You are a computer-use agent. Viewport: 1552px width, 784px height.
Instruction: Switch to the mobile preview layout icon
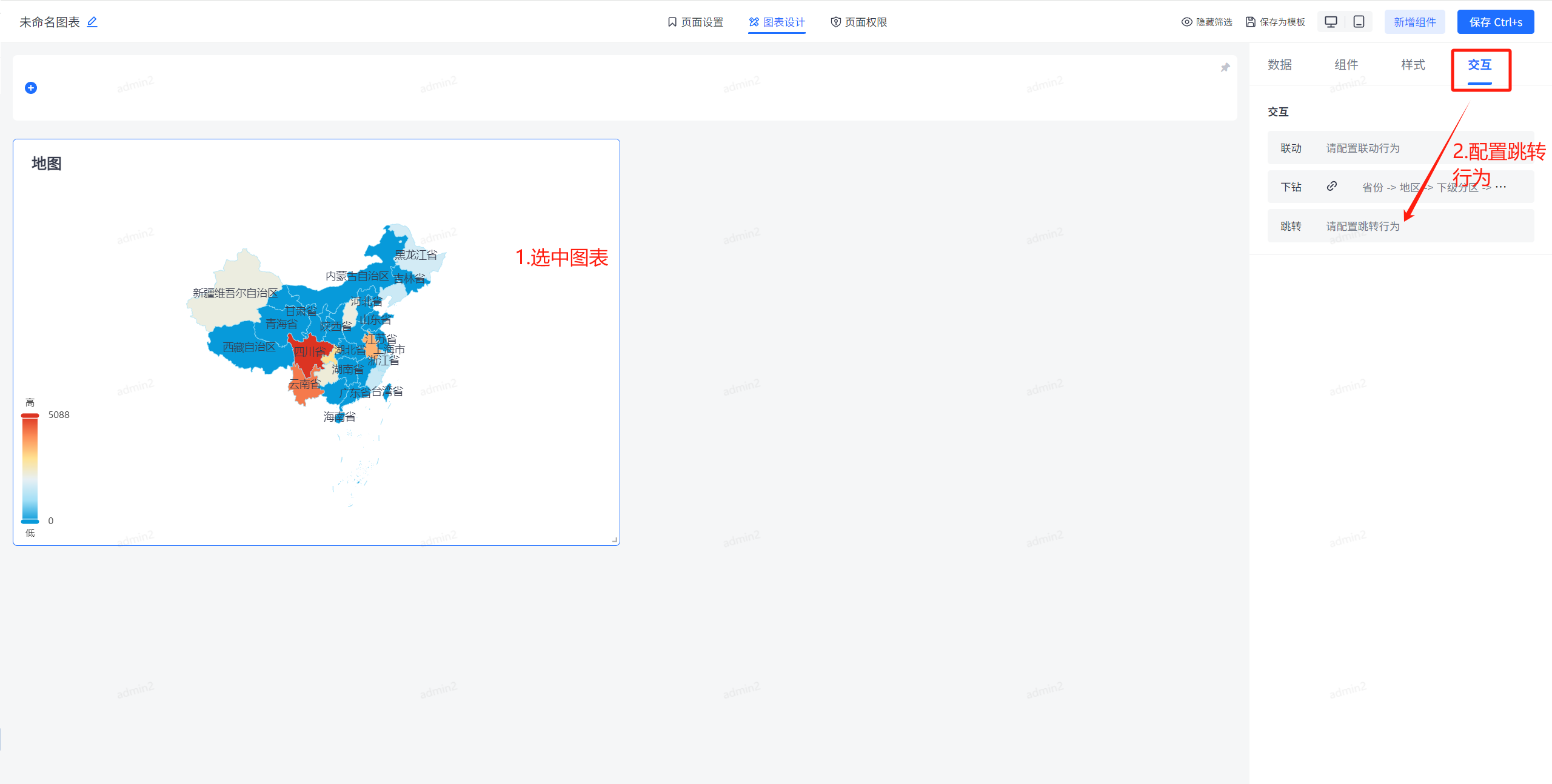pyautogui.click(x=1359, y=22)
